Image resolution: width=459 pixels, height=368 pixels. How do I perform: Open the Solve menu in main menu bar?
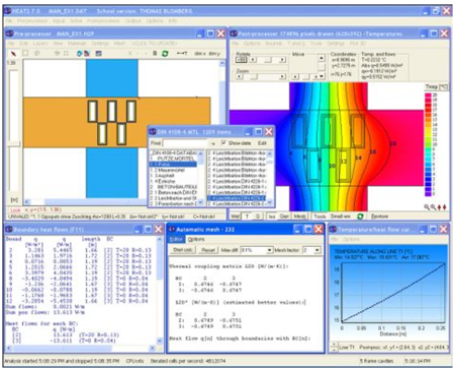click(76, 21)
